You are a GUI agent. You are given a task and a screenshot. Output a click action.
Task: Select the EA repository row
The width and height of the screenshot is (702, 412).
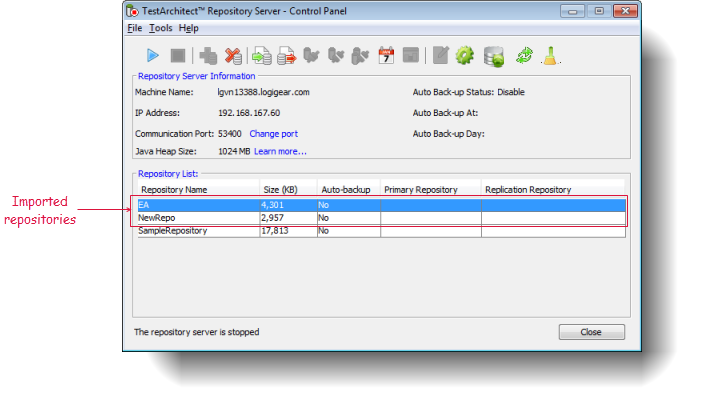tap(381, 205)
